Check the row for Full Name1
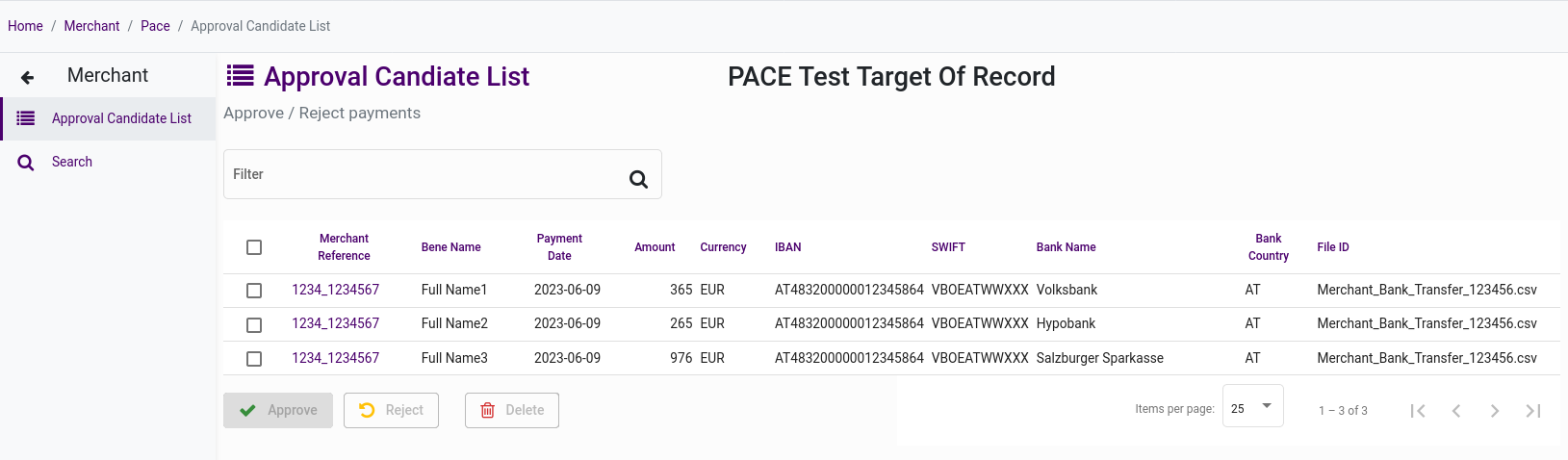 [254, 291]
